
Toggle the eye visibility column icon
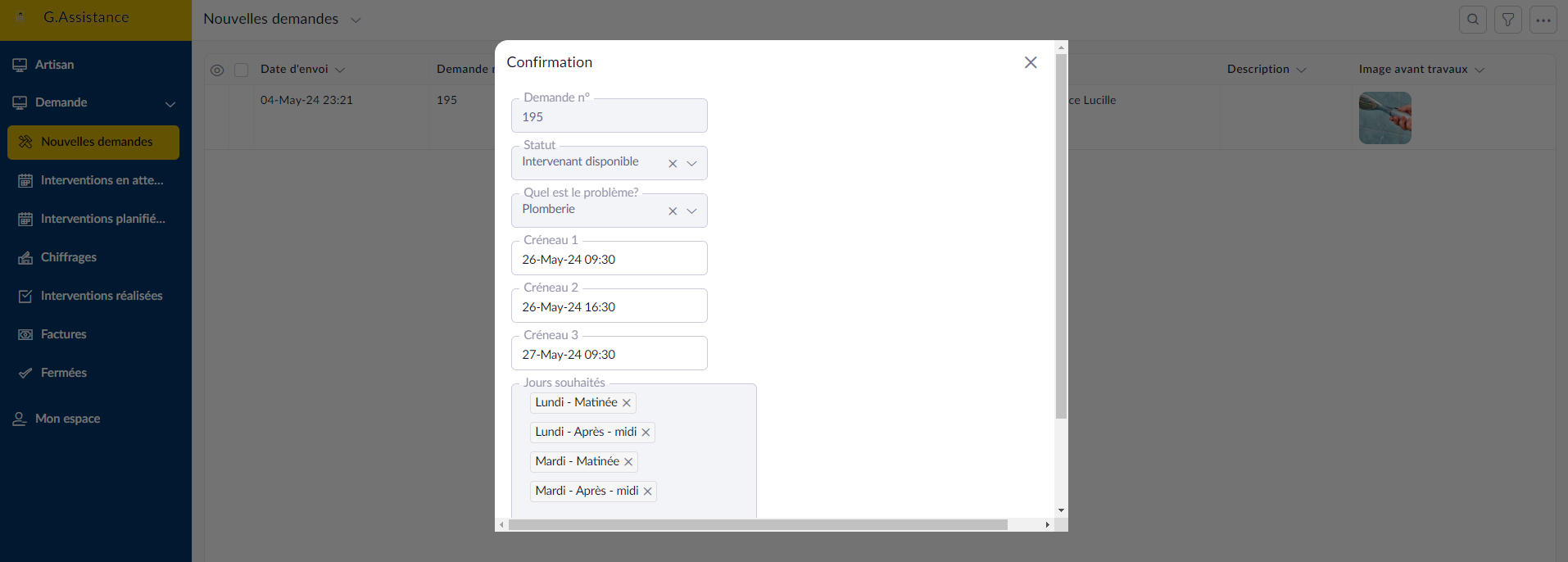coord(217,70)
